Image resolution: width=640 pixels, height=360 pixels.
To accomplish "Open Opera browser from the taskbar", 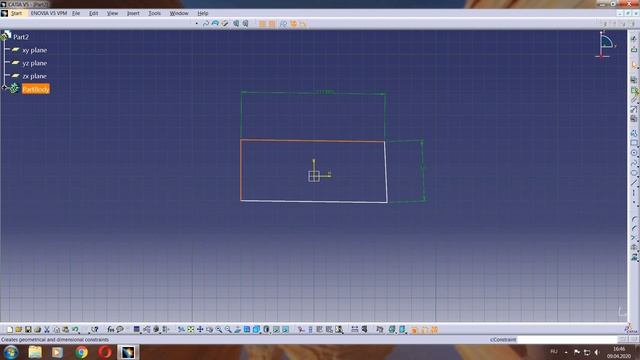I will coord(105,352).
